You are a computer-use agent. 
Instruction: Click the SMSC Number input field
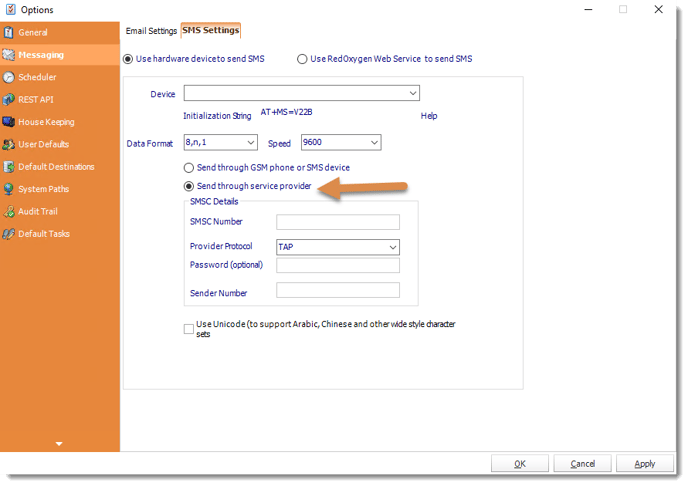[x=338, y=222]
